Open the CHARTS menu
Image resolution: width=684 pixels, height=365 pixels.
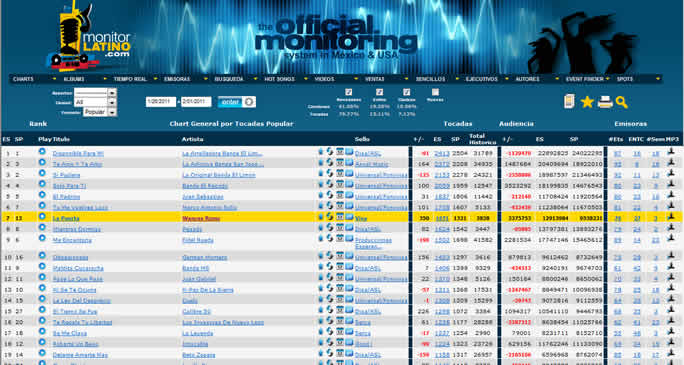23,79
